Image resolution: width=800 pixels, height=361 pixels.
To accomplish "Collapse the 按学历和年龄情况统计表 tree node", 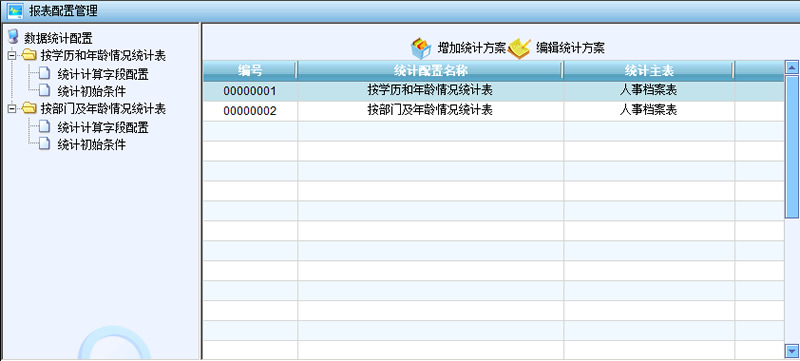I will tap(12, 56).
